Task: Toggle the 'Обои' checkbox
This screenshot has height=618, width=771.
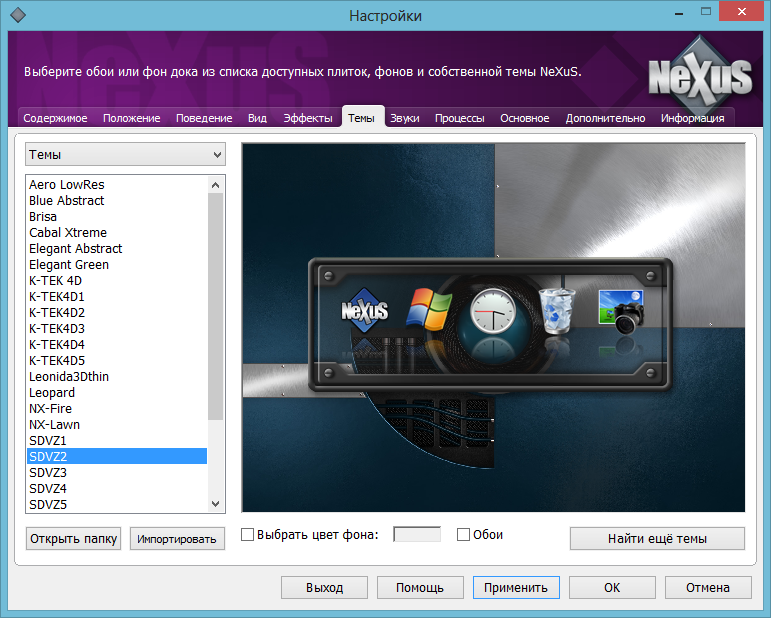Action: [463, 534]
